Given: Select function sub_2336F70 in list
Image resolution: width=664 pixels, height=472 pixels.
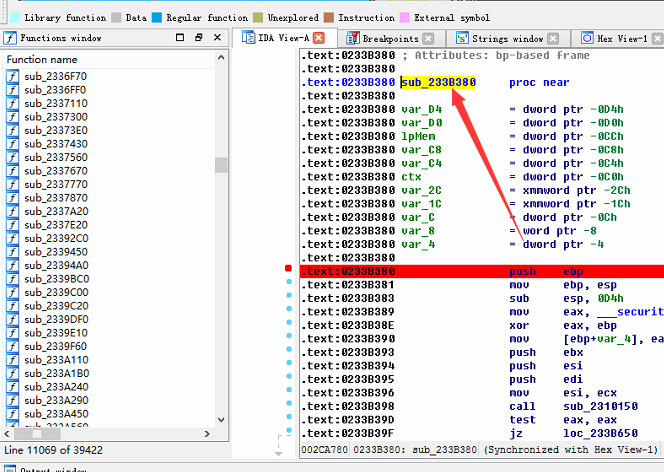Looking at the screenshot, I should [x=55, y=76].
